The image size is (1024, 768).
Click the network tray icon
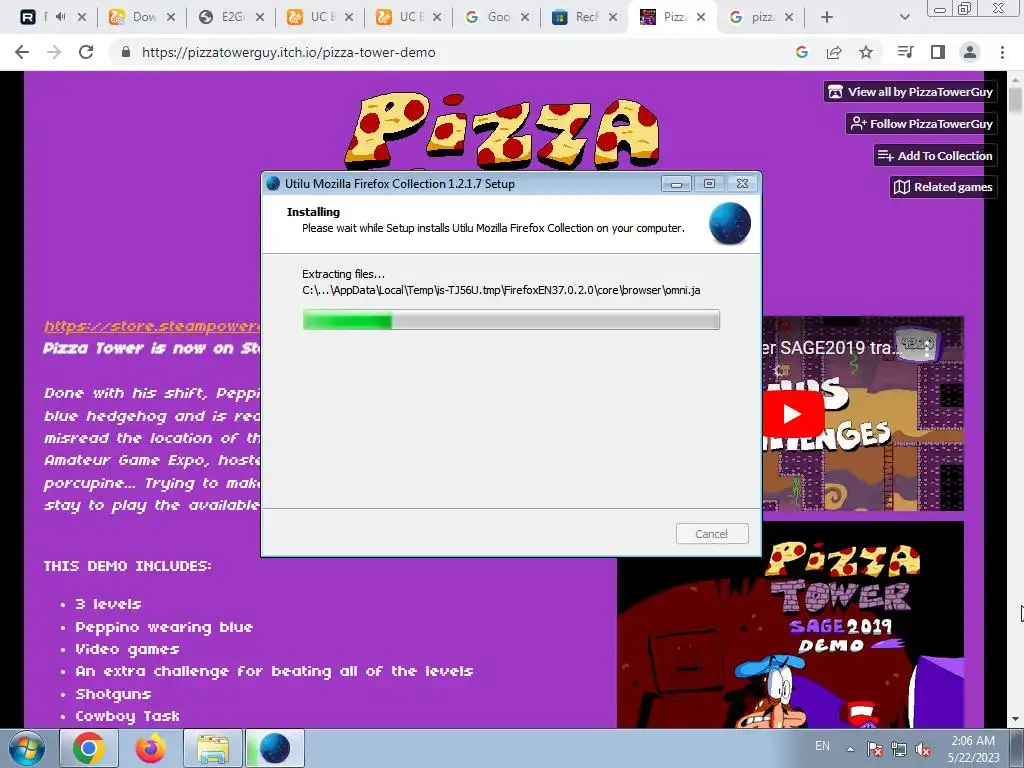899,749
